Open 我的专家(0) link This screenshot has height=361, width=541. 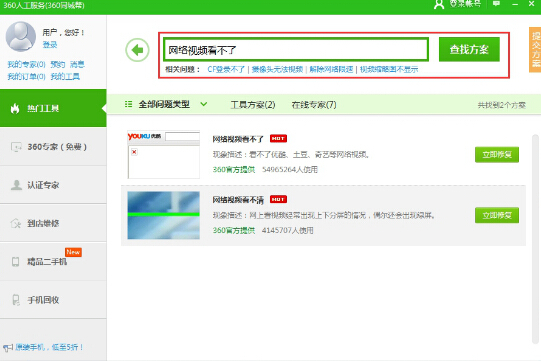[x=27, y=64]
